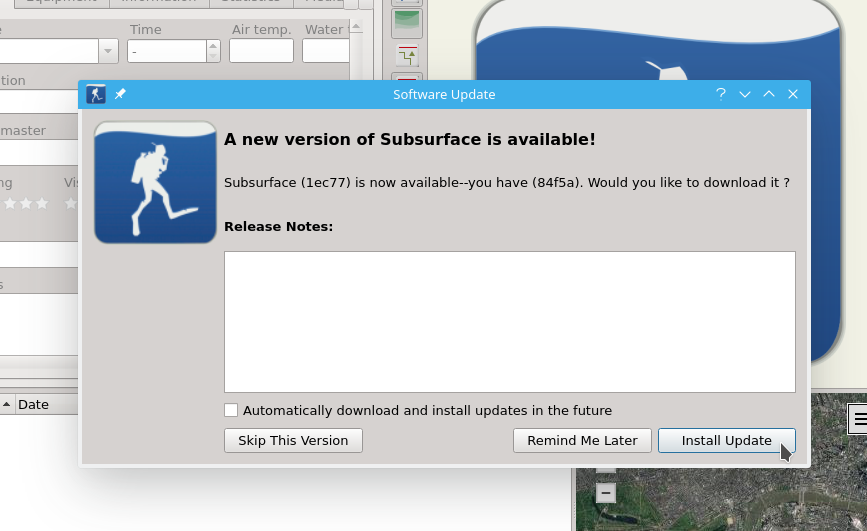Toggle the green gradient profile toolbar icon
The width and height of the screenshot is (867, 531).
click(407, 23)
